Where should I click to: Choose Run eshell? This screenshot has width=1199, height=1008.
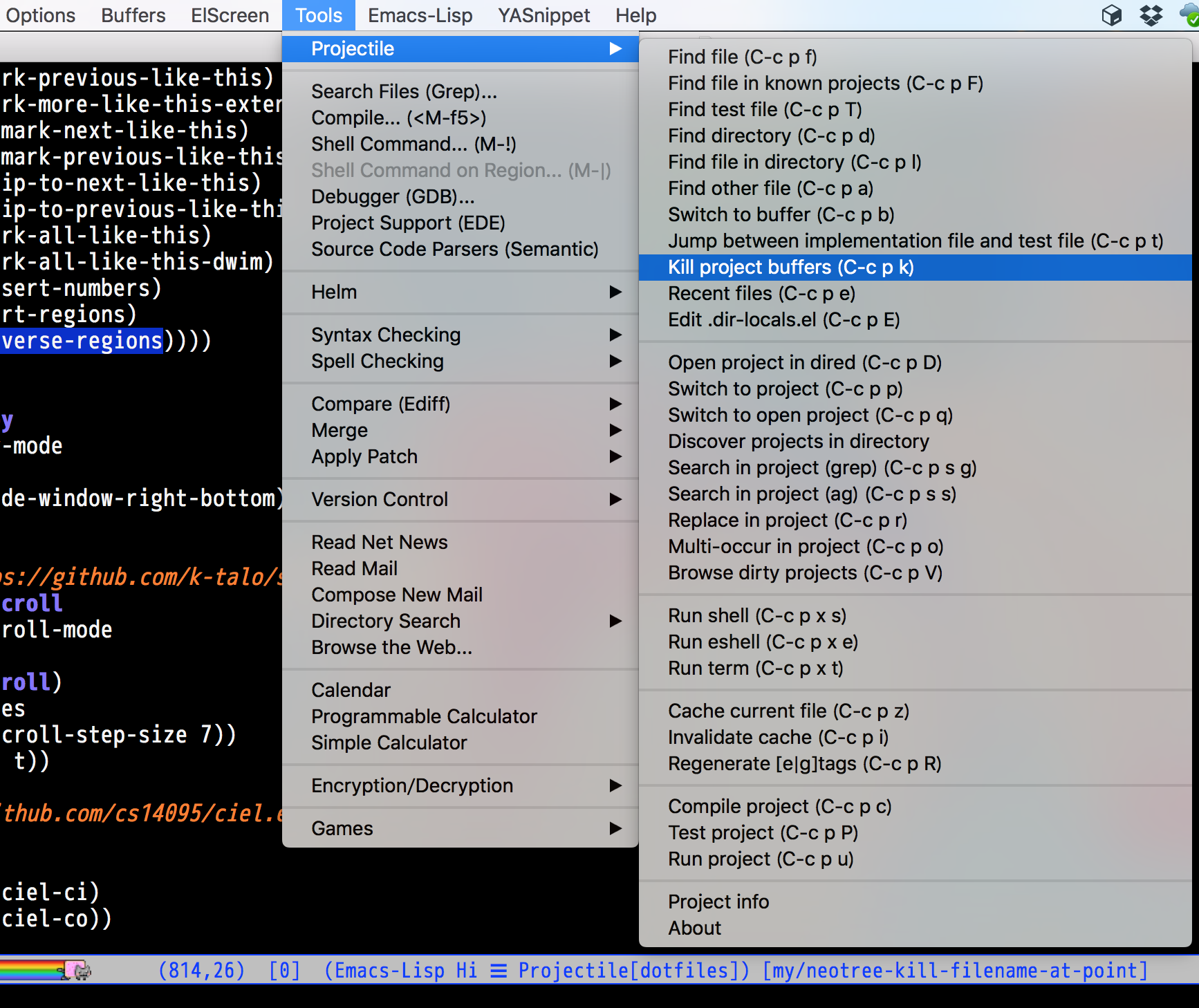point(915,642)
